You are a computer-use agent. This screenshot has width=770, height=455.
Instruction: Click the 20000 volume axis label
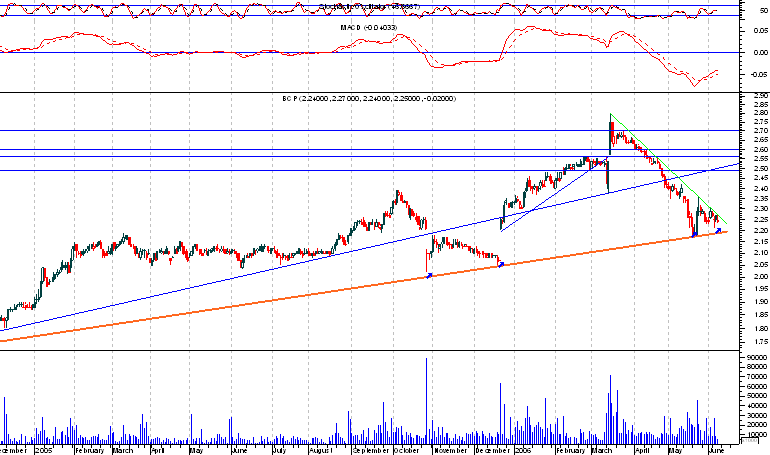point(756,425)
